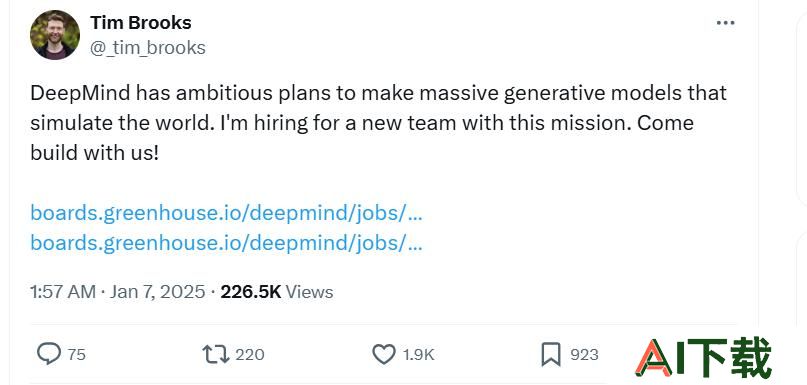The height and width of the screenshot is (385, 807).
Task: Click the bookmark count 923
Action: pyautogui.click(x=584, y=355)
